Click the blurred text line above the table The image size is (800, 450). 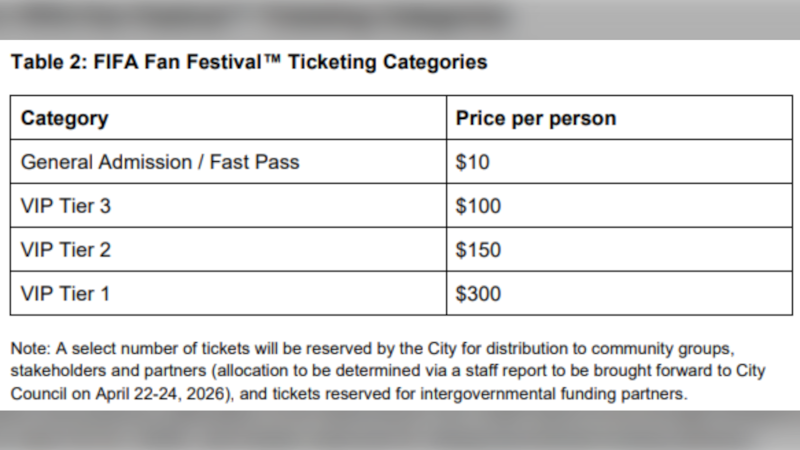(260, 18)
